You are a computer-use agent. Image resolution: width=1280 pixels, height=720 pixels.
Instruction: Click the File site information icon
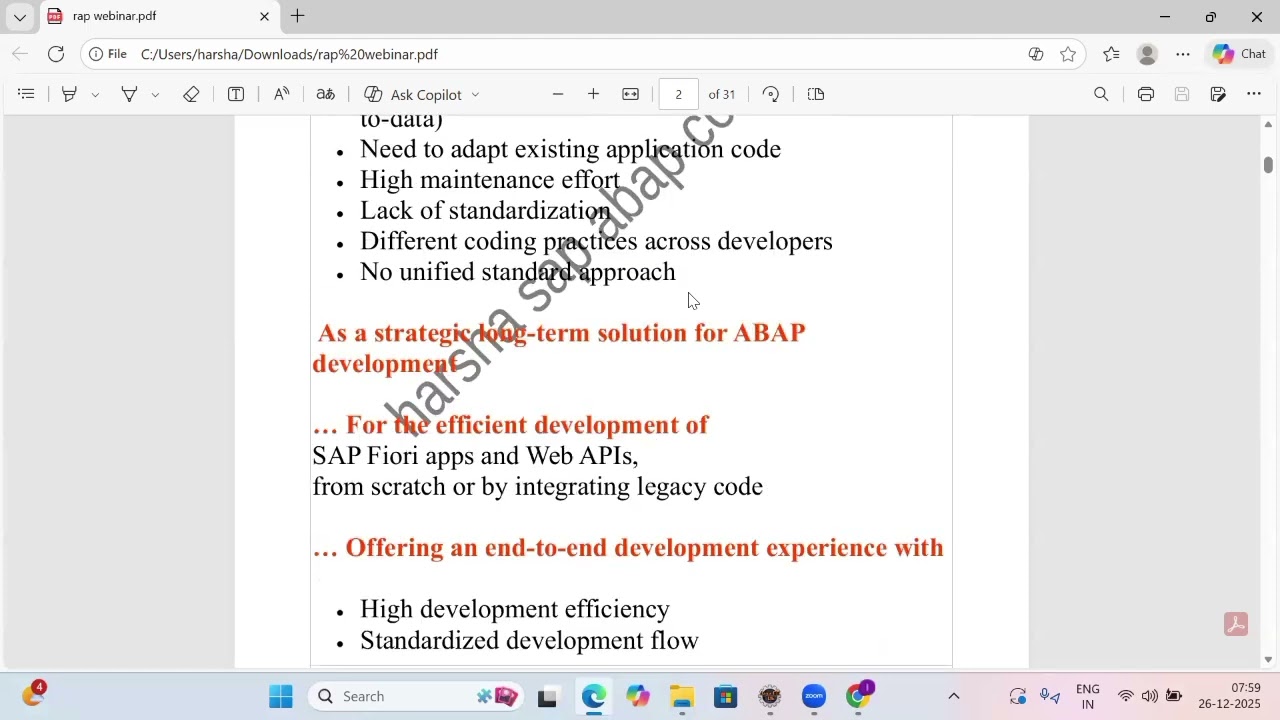point(108,54)
